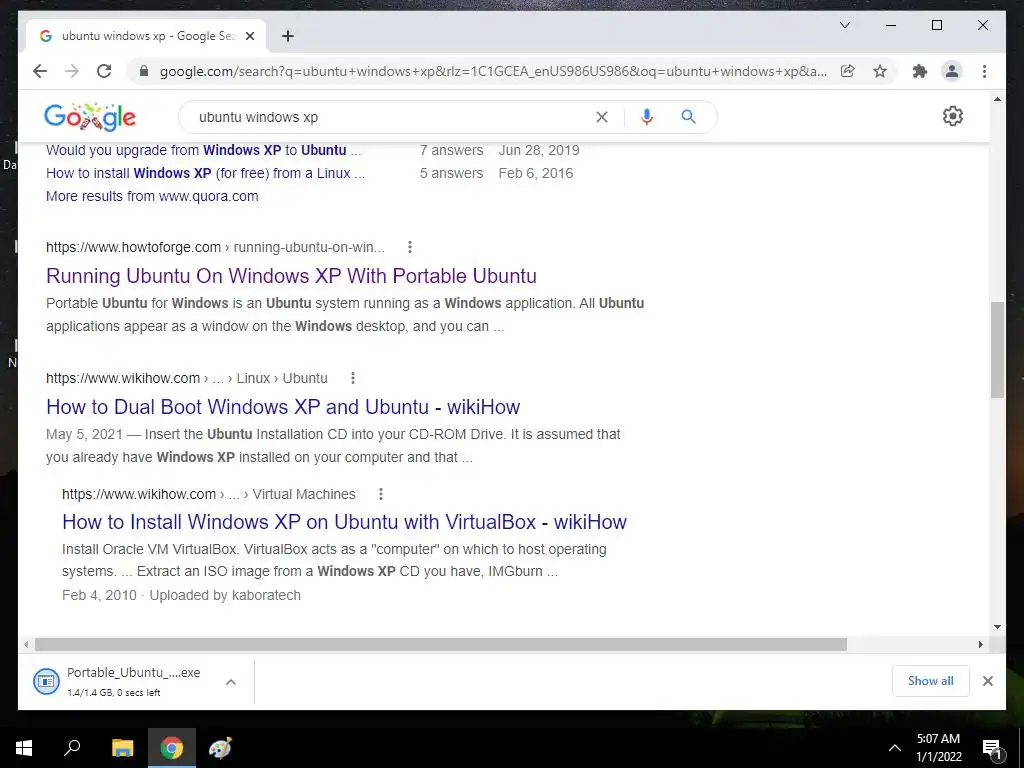Open How to Install Windows XP on Ubuntu with VirtualBox
The height and width of the screenshot is (768, 1024).
(x=344, y=522)
